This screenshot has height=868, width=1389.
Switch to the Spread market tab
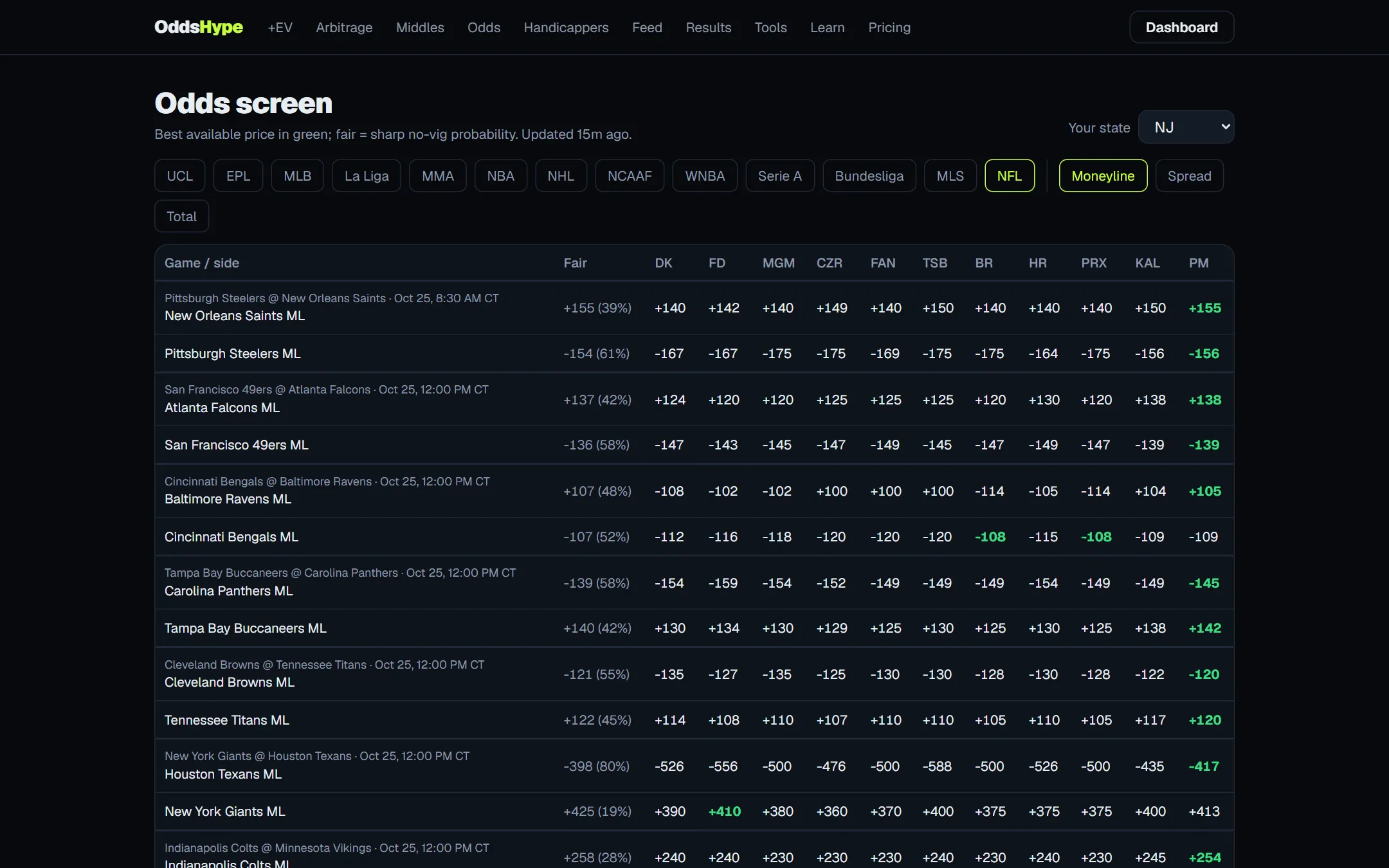pos(1189,176)
